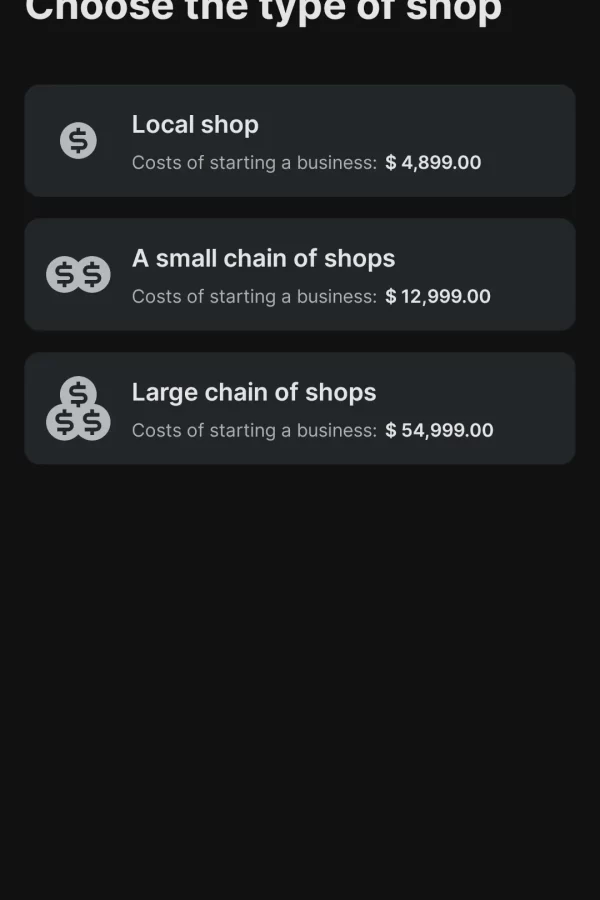Pick the 'Large chain of shops' title
The height and width of the screenshot is (900, 600).
pos(254,392)
